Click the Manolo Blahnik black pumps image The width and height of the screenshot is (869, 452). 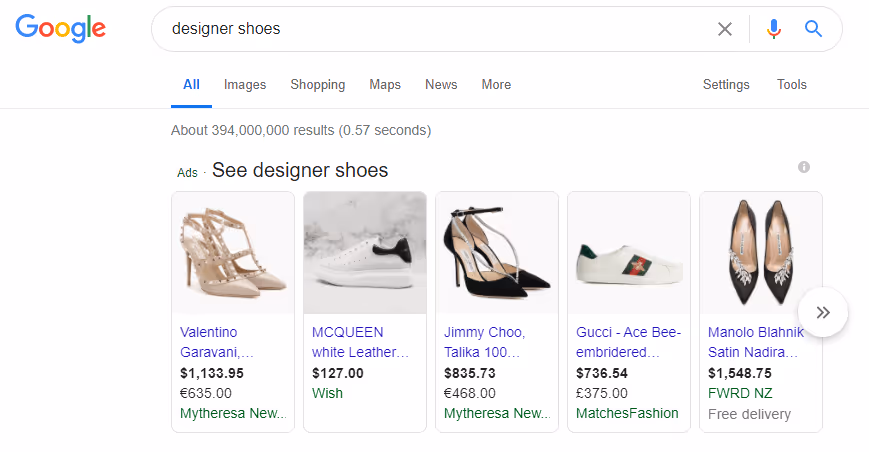tap(760, 253)
